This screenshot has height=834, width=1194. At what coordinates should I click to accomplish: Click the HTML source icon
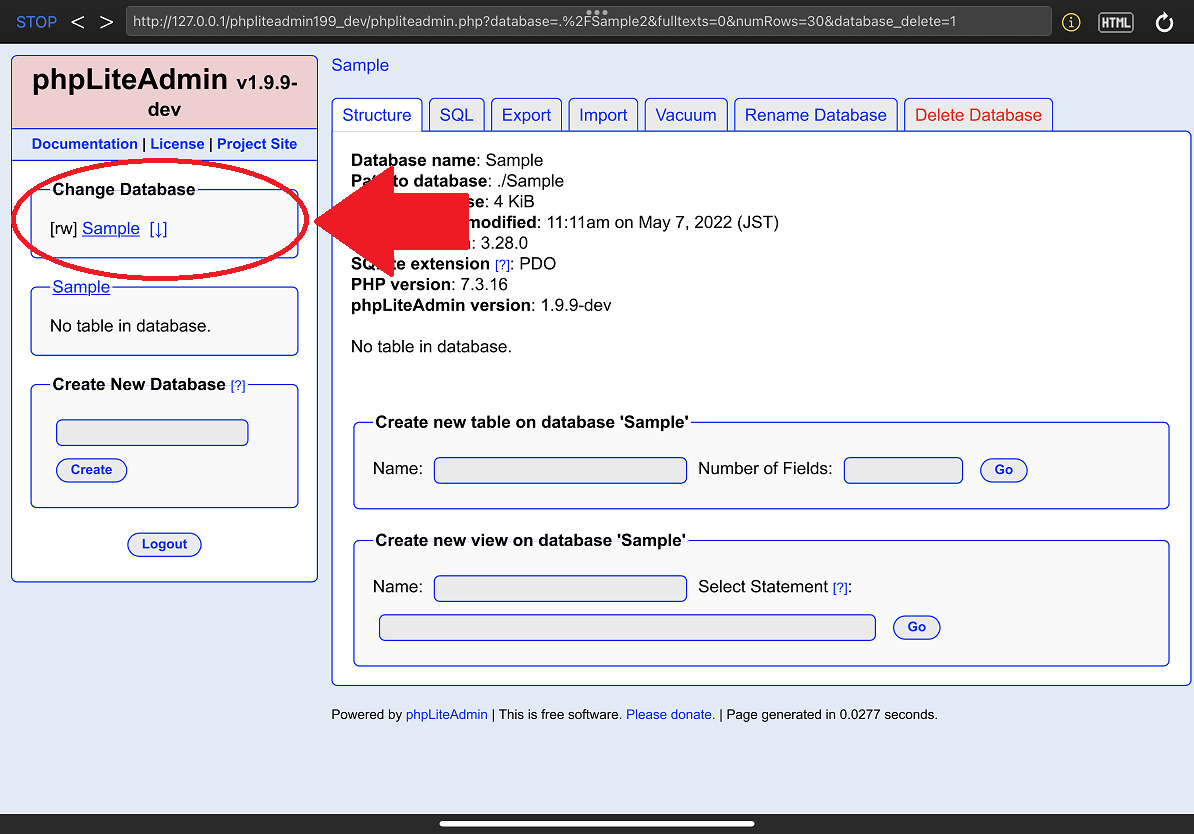click(x=1116, y=22)
